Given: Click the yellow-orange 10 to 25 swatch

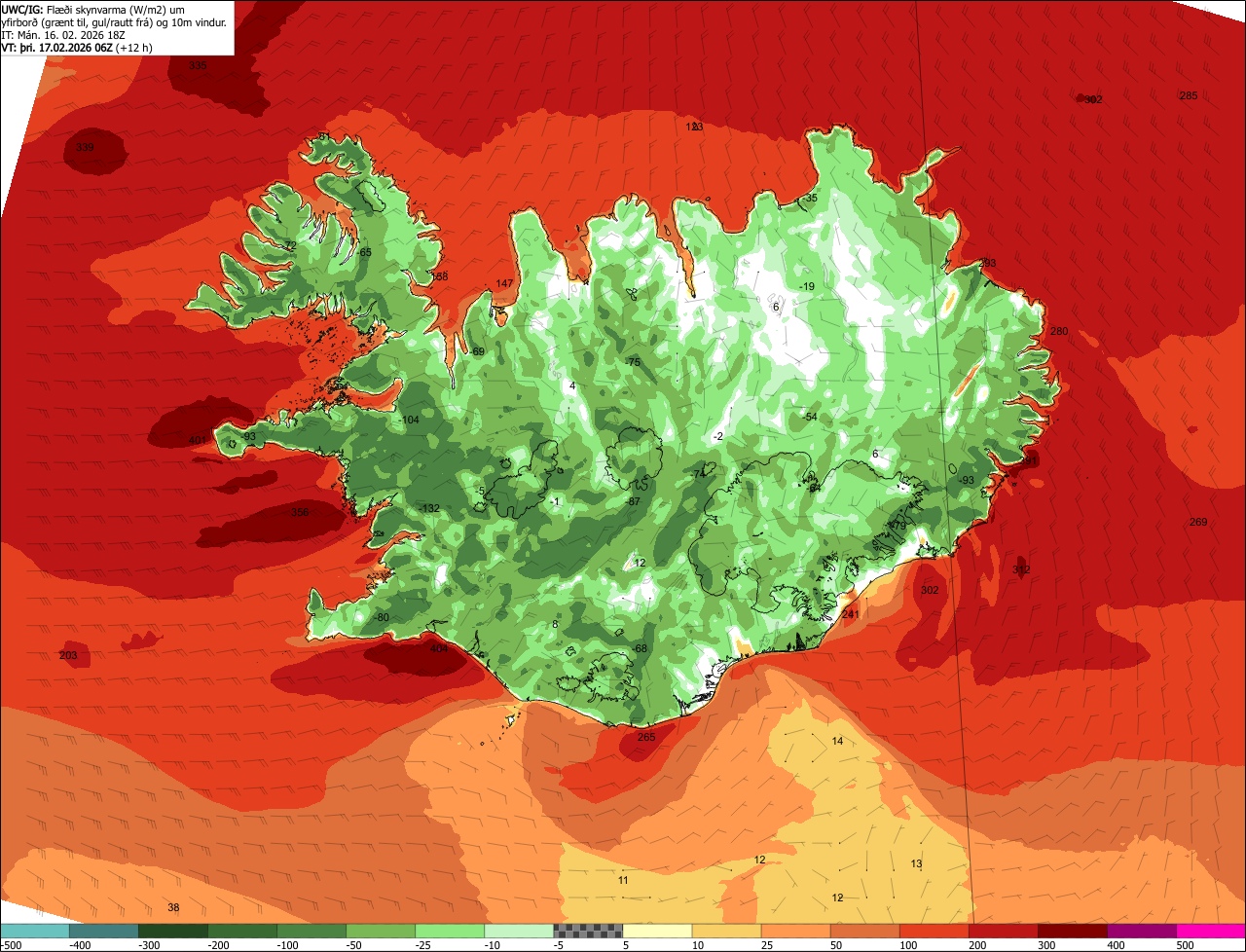Looking at the screenshot, I should pyautogui.click(x=727, y=931).
